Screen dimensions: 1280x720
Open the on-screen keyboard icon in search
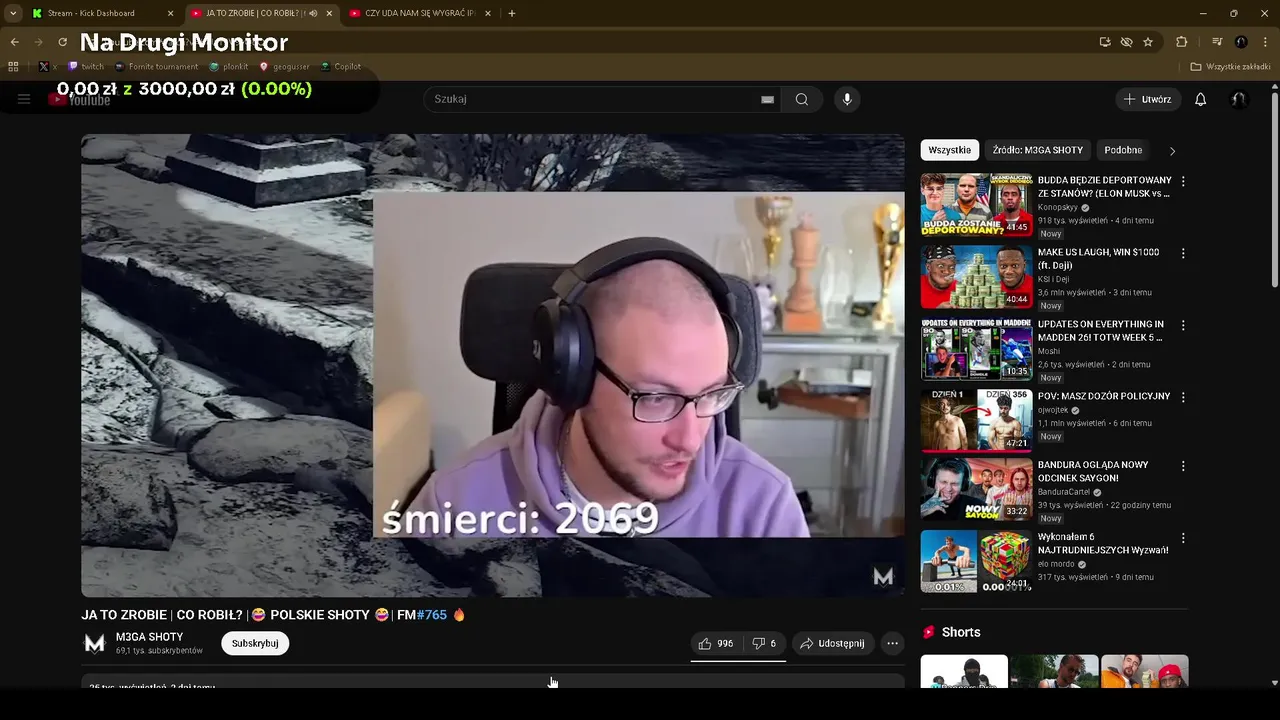click(767, 99)
